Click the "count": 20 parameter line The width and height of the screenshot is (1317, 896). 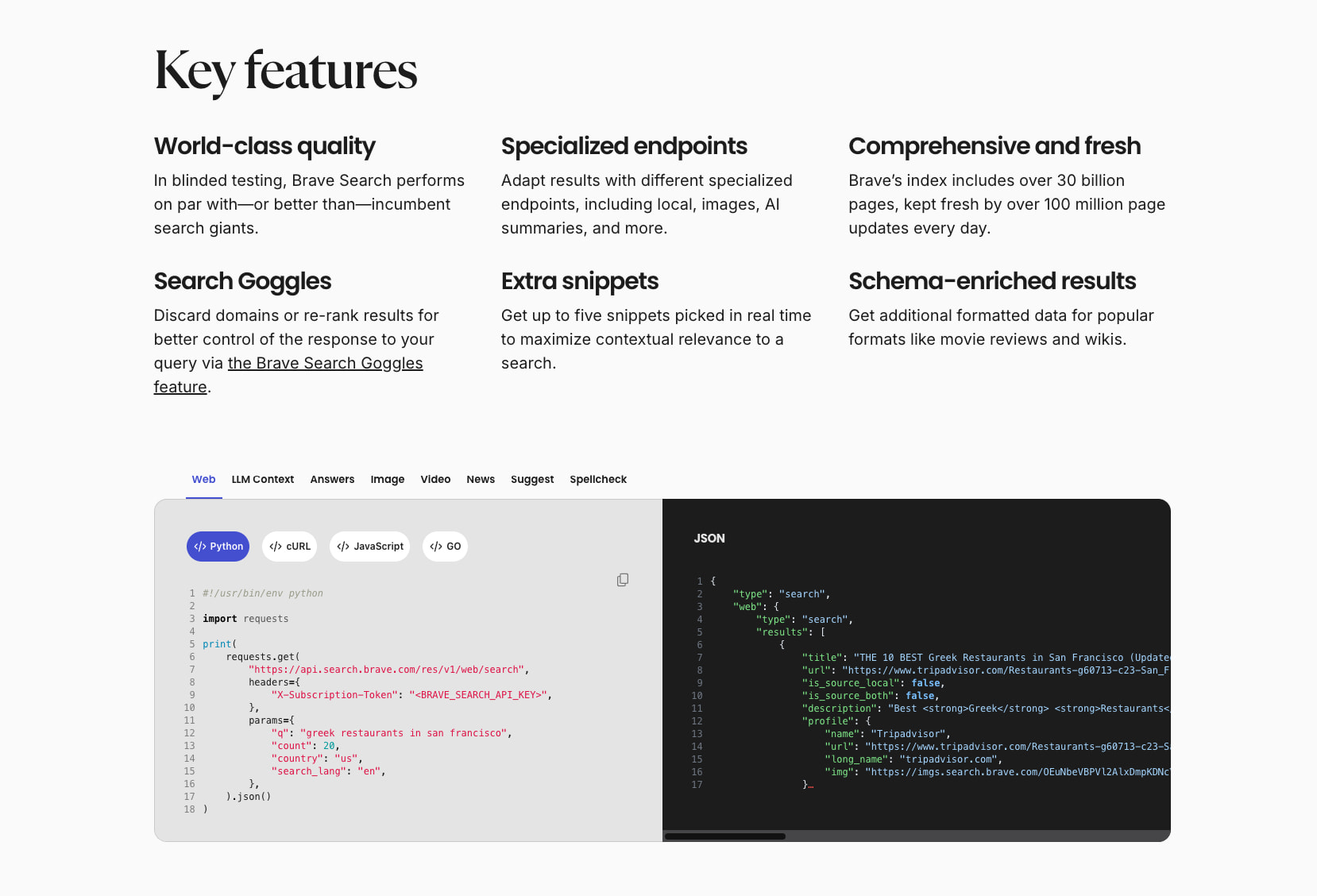(x=306, y=746)
